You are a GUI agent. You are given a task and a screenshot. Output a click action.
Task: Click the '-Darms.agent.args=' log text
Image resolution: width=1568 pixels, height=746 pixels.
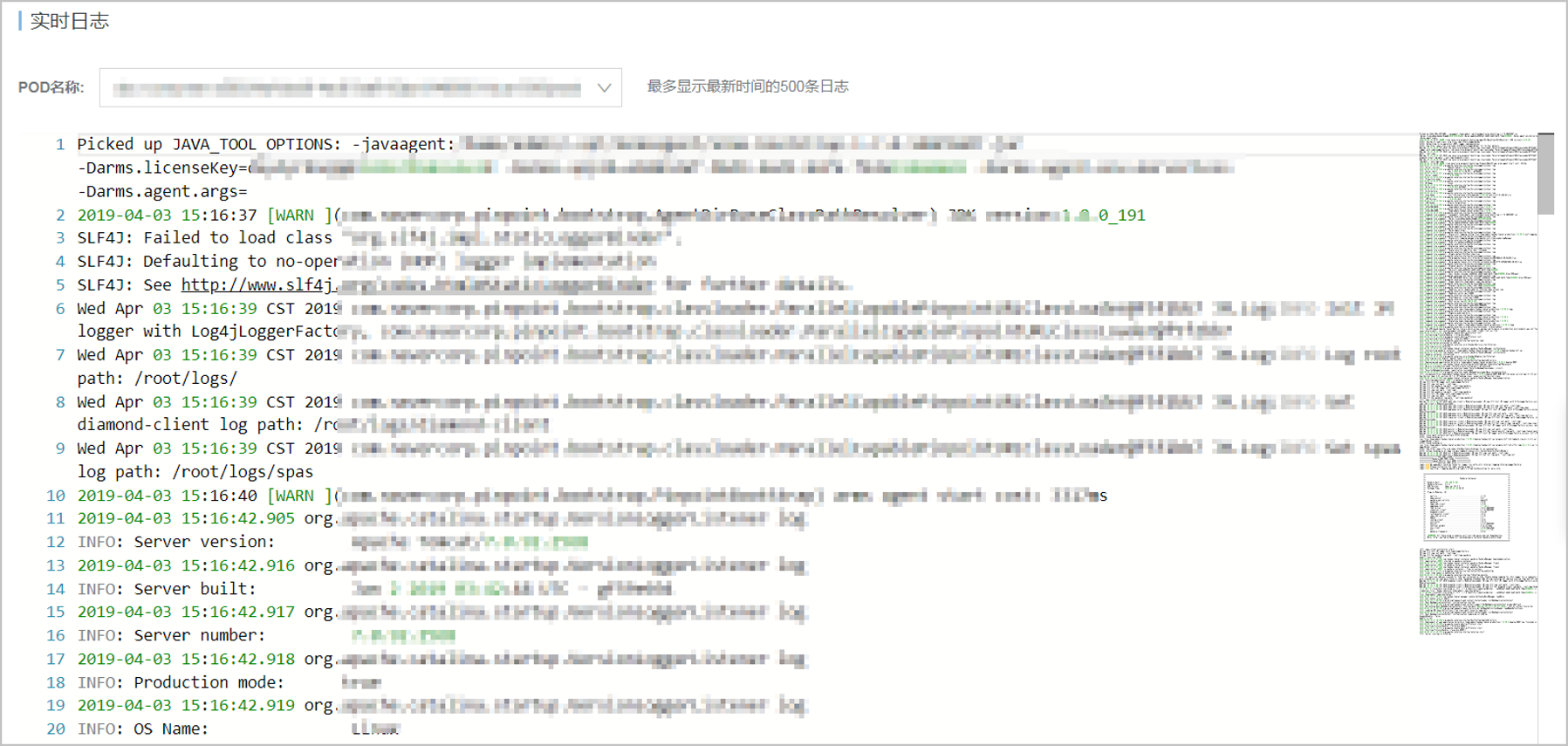pyautogui.click(x=162, y=191)
